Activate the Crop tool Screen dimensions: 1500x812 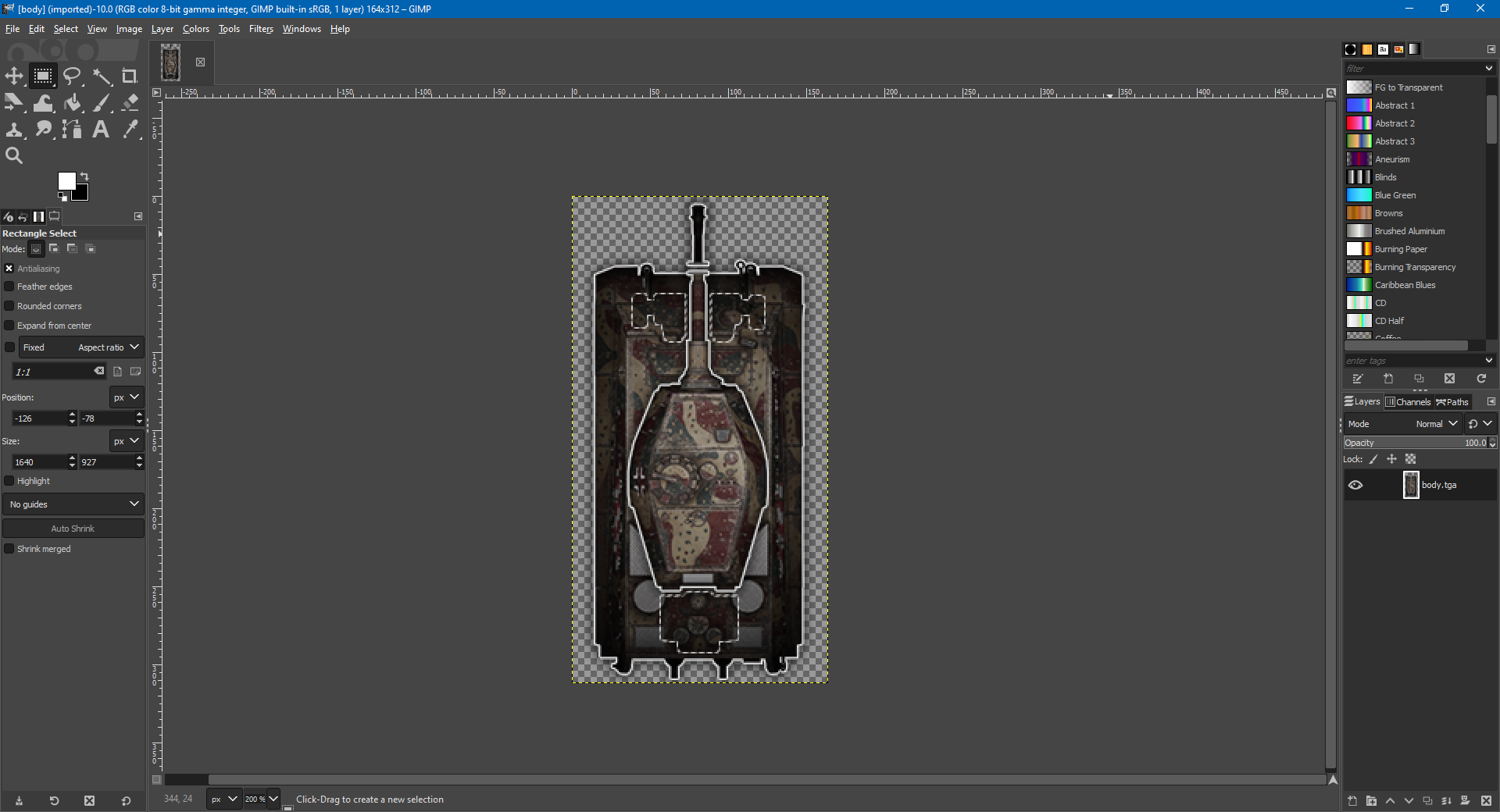tap(130, 76)
